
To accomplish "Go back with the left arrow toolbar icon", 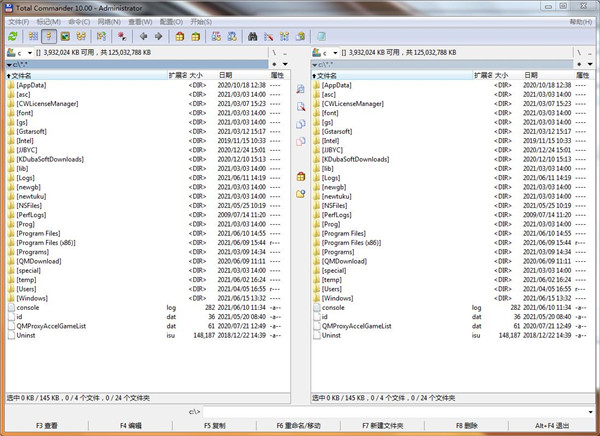I will pos(141,36).
